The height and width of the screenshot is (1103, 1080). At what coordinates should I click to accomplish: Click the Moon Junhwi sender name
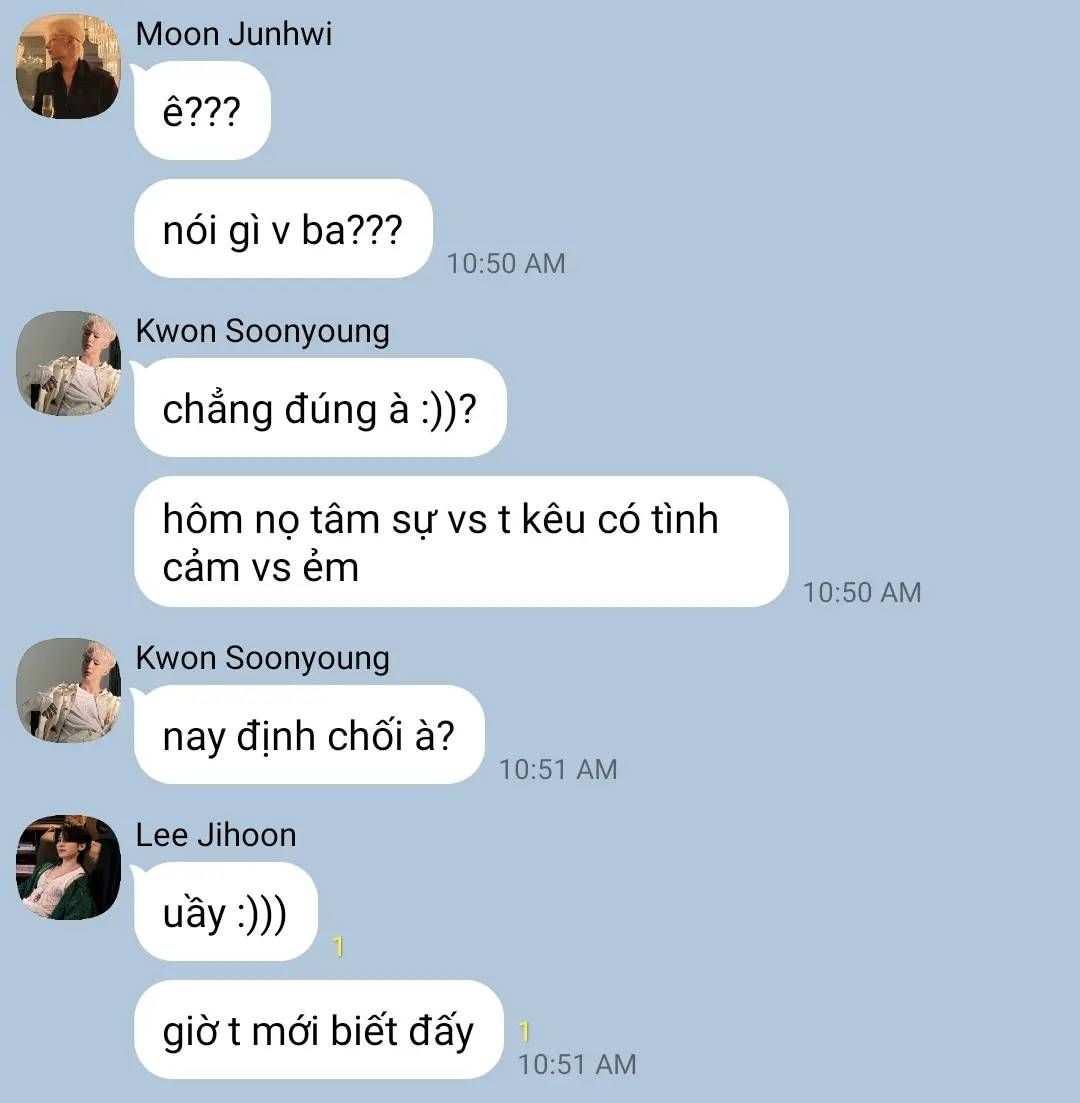(234, 34)
